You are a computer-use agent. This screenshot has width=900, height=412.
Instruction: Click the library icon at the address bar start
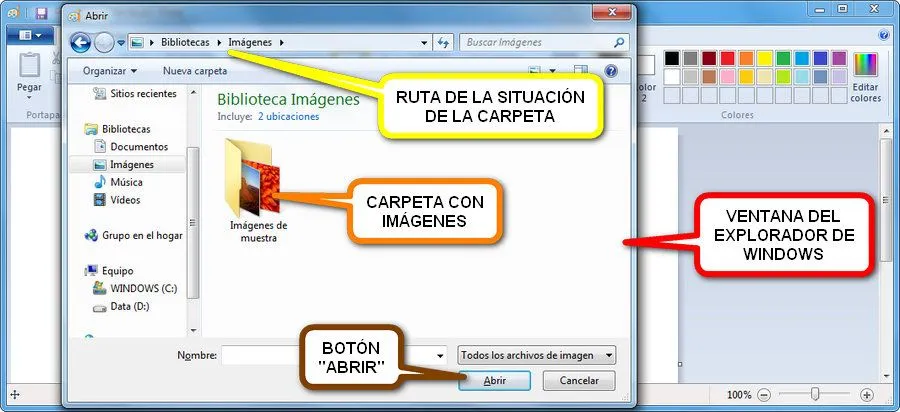[x=137, y=42]
